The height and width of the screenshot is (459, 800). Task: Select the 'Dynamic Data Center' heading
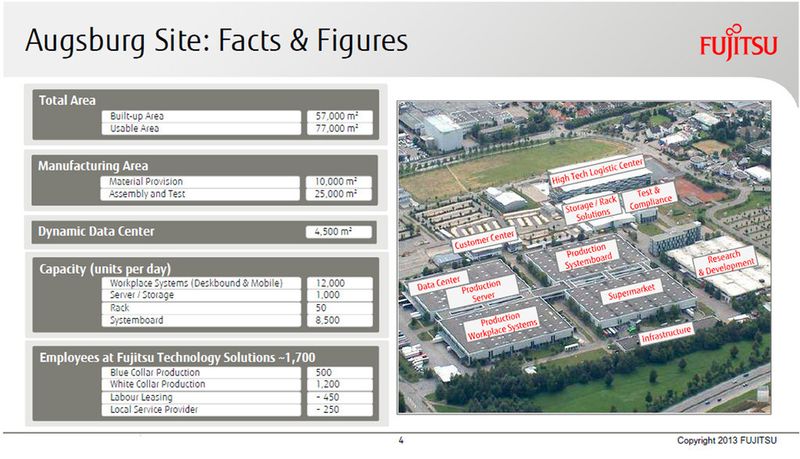(96, 232)
